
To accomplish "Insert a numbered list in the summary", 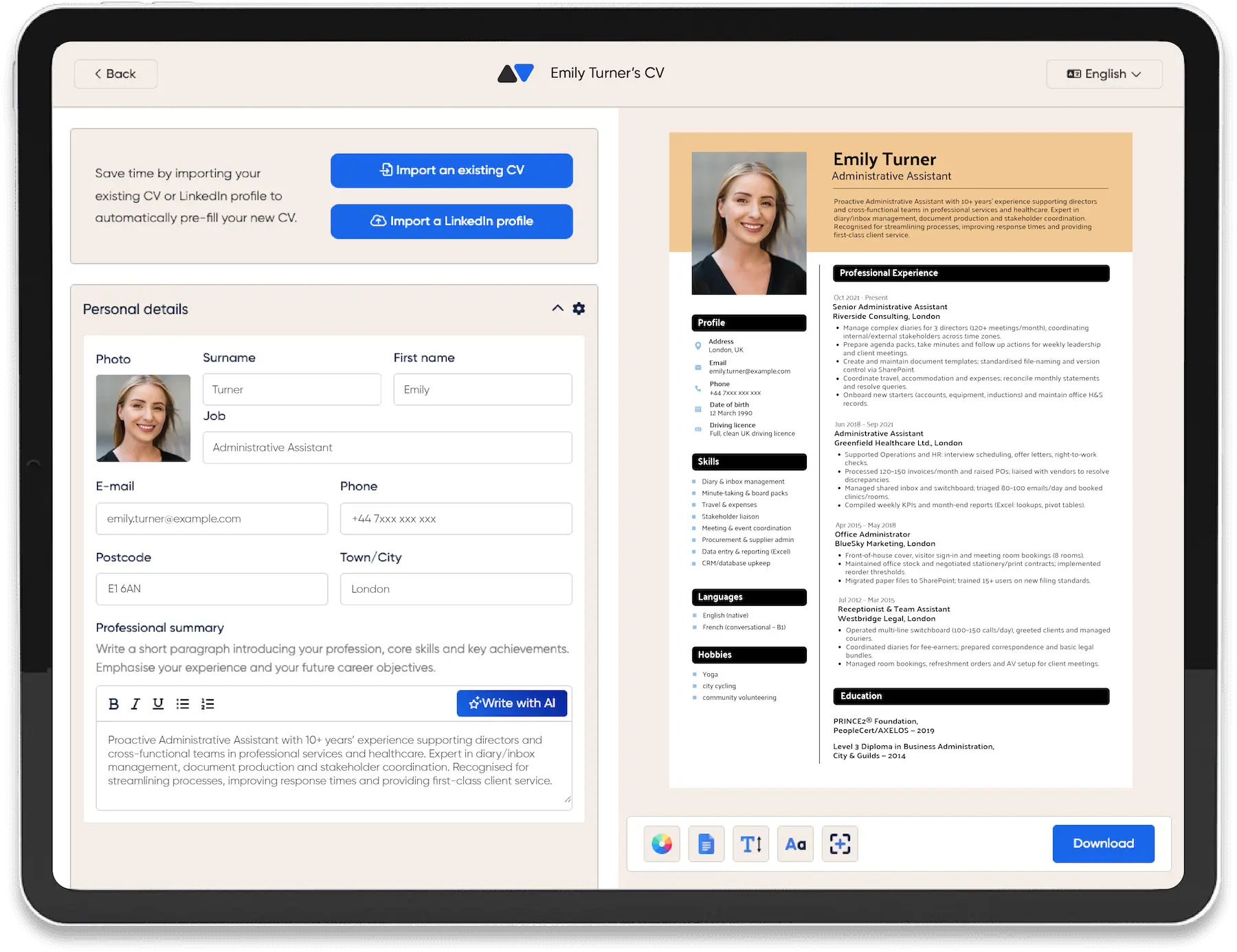I will [207, 703].
